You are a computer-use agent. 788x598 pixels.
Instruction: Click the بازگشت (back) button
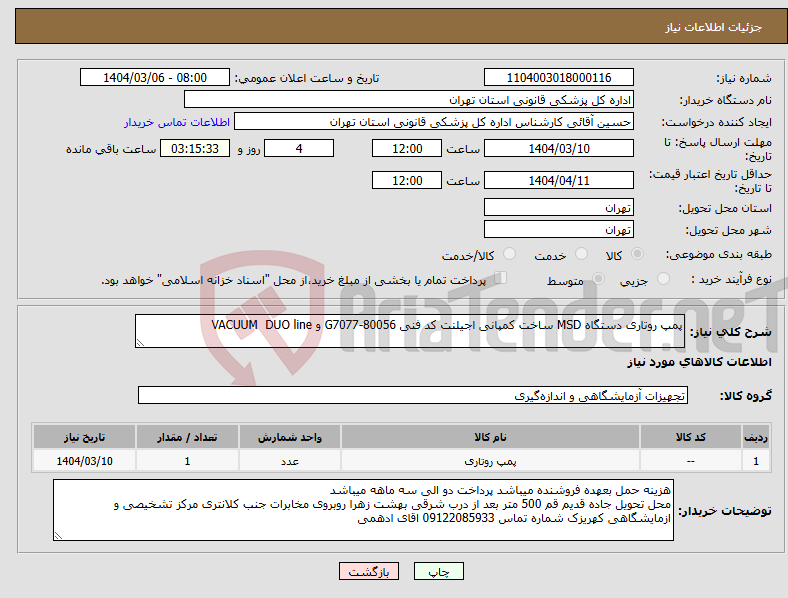coord(369,571)
